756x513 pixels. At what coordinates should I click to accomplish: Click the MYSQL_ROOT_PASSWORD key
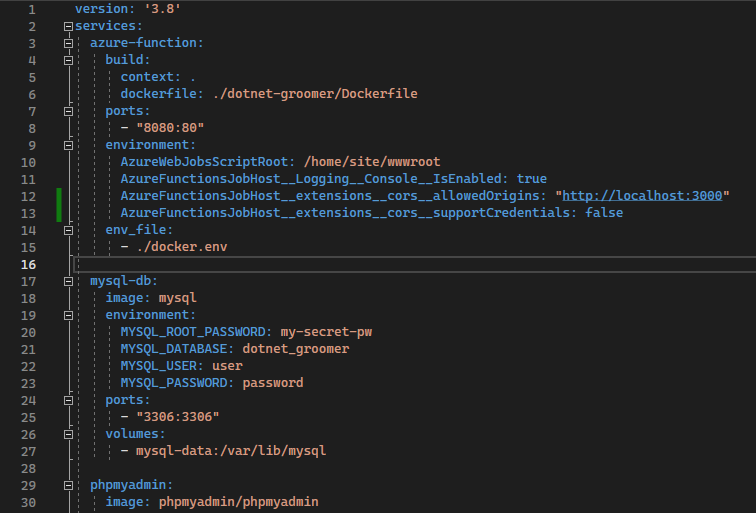pyautogui.click(x=197, y=332)
